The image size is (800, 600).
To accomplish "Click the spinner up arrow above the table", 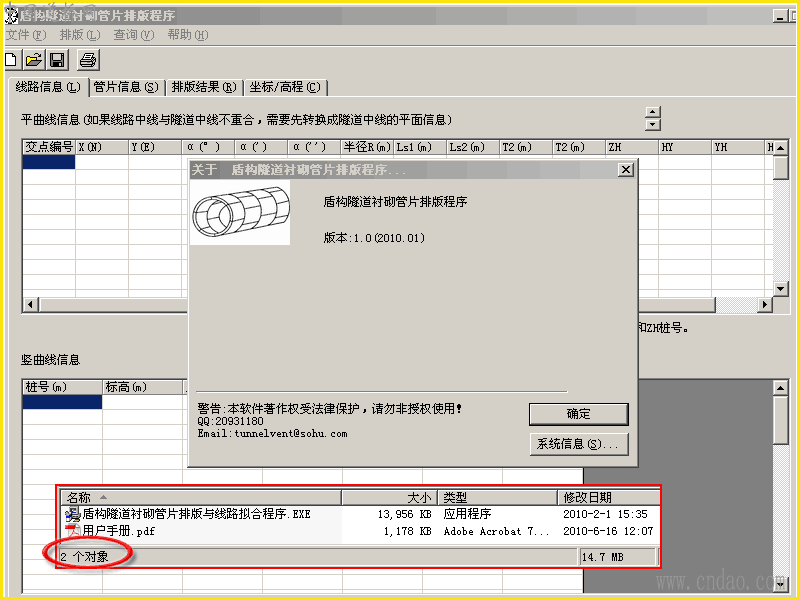I will tap(653, 112).
